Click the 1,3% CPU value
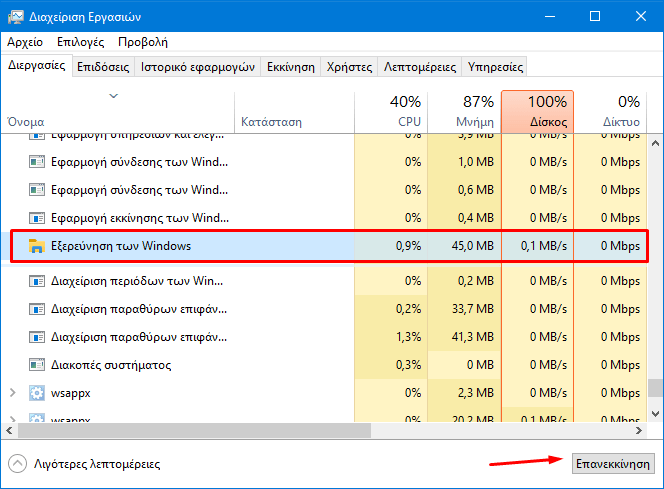The width and height of the screenshot is (664, 489). (x=408, y=337)
